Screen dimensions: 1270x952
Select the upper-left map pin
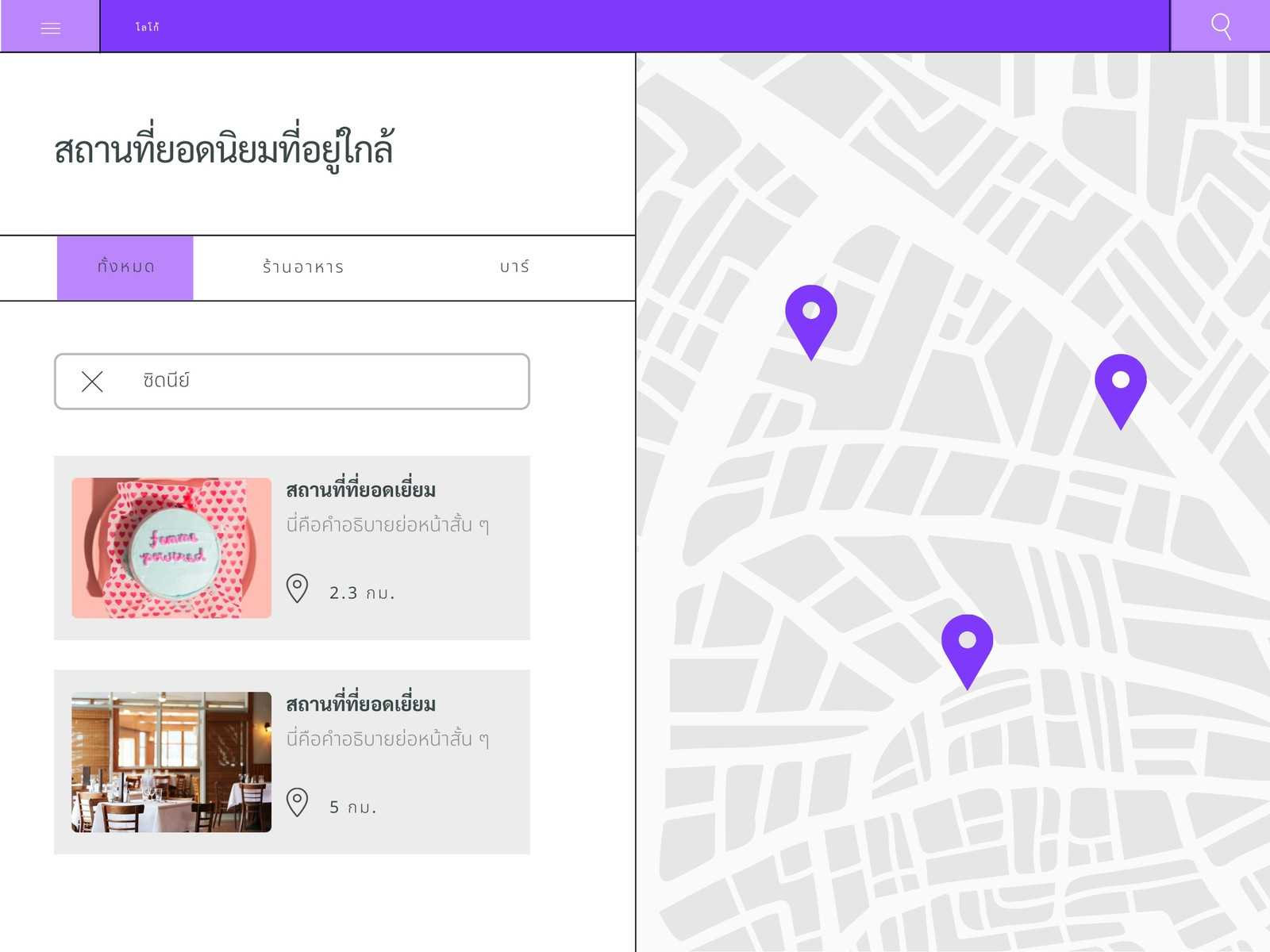point(811,321)
